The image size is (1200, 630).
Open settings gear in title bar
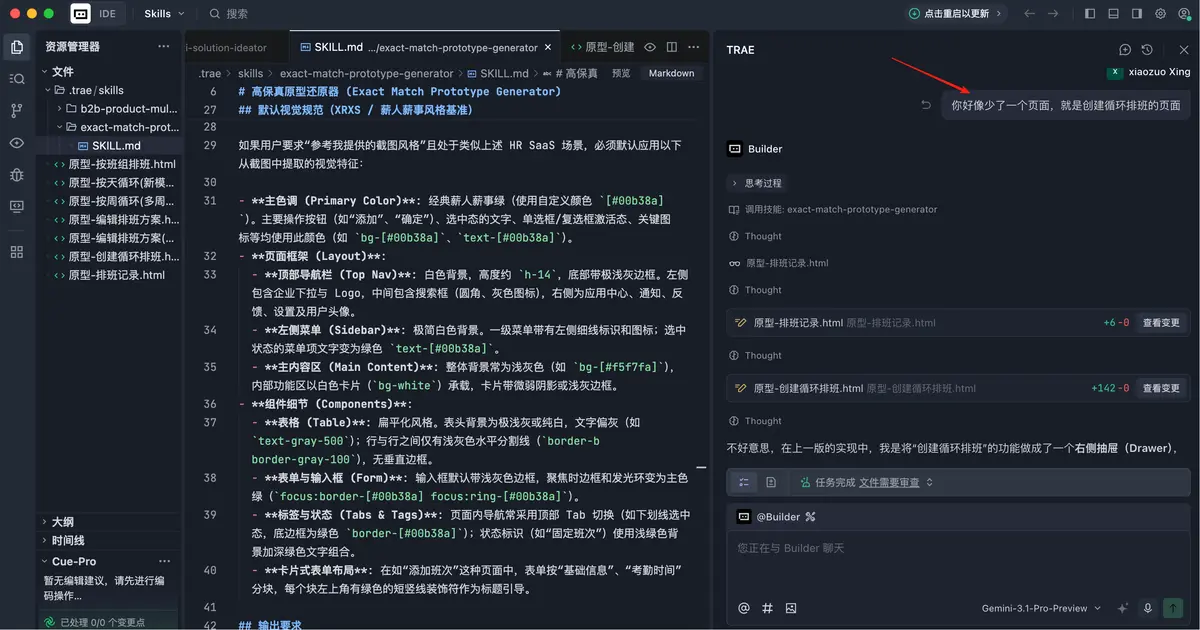click(x=1161, y=14)
